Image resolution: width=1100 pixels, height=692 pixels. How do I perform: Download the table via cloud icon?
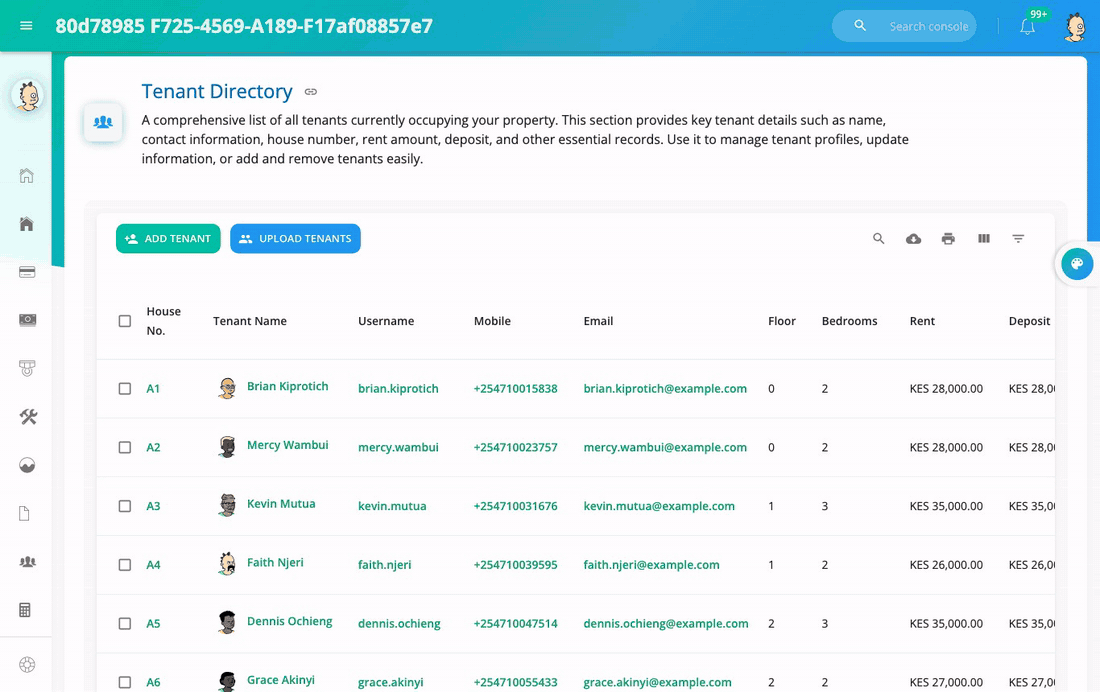(x=913, y=239)
